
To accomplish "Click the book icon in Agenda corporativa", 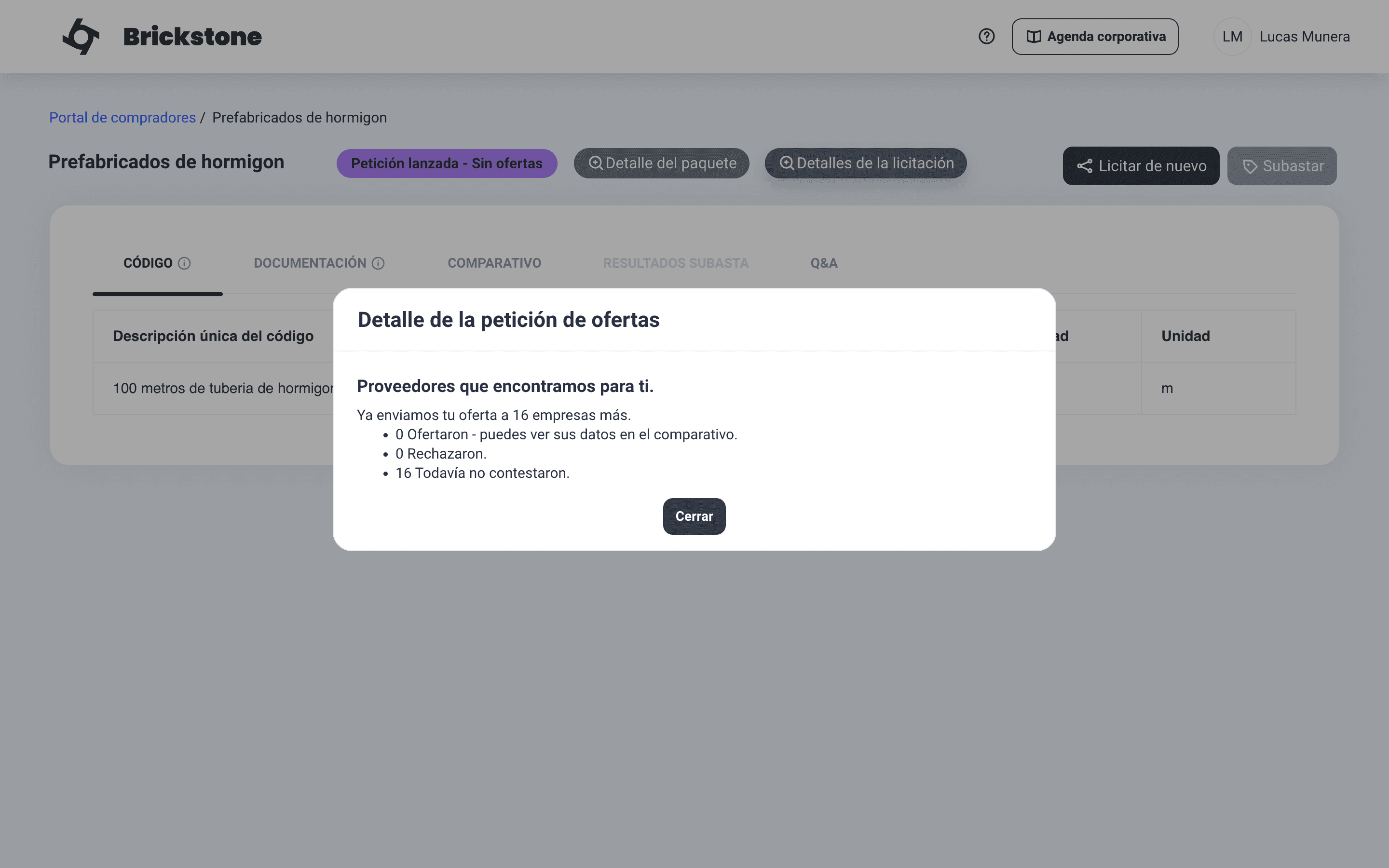I will click(x=1034, y=37).
